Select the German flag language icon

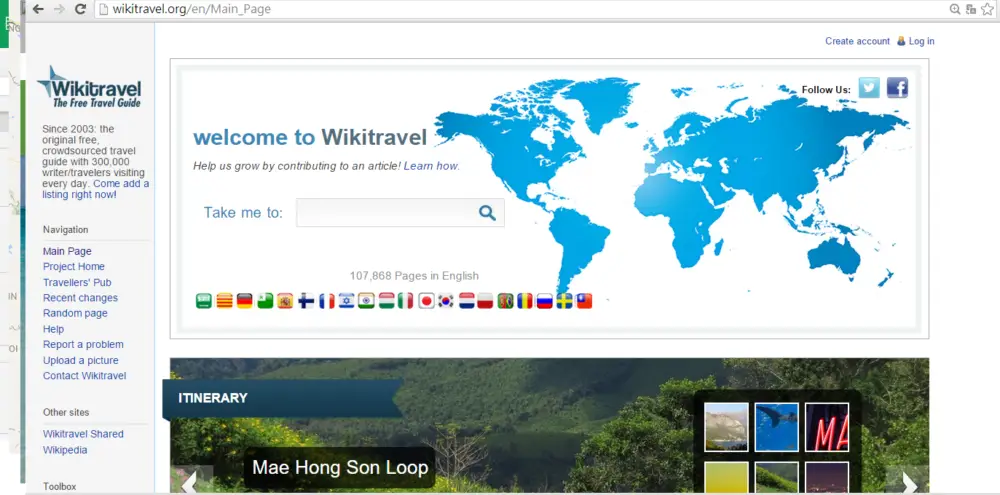point(245,300)
